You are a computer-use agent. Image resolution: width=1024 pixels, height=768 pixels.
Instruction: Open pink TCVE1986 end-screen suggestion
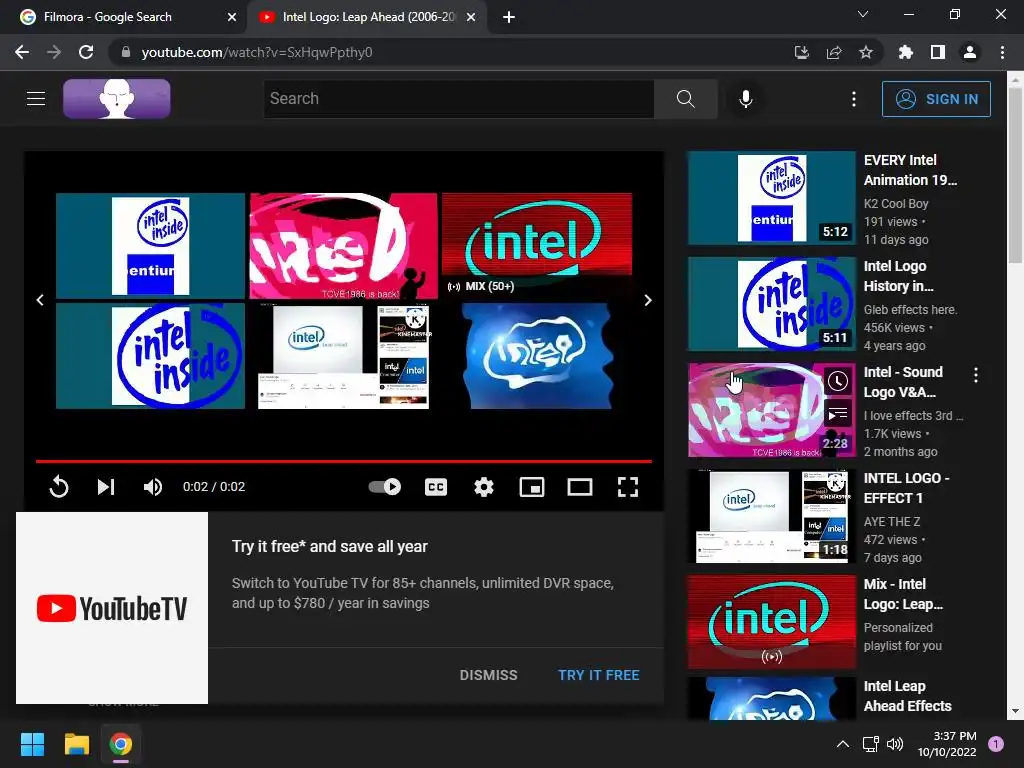344,246
